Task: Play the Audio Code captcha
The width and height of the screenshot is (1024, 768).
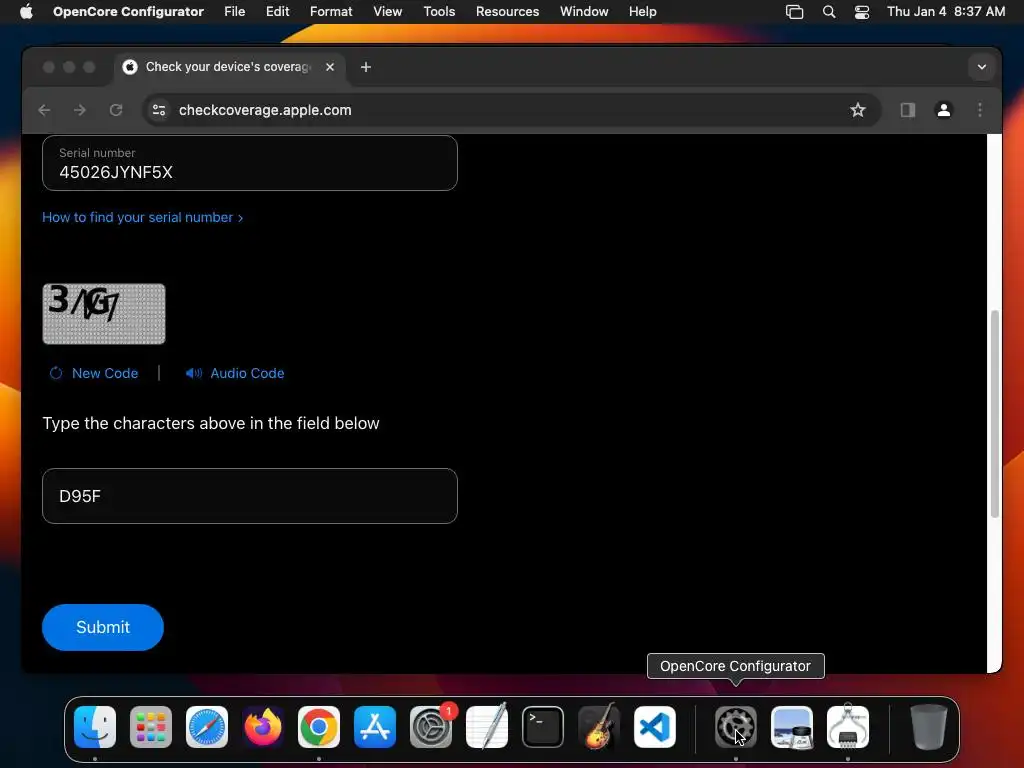Action: [234, 374]
